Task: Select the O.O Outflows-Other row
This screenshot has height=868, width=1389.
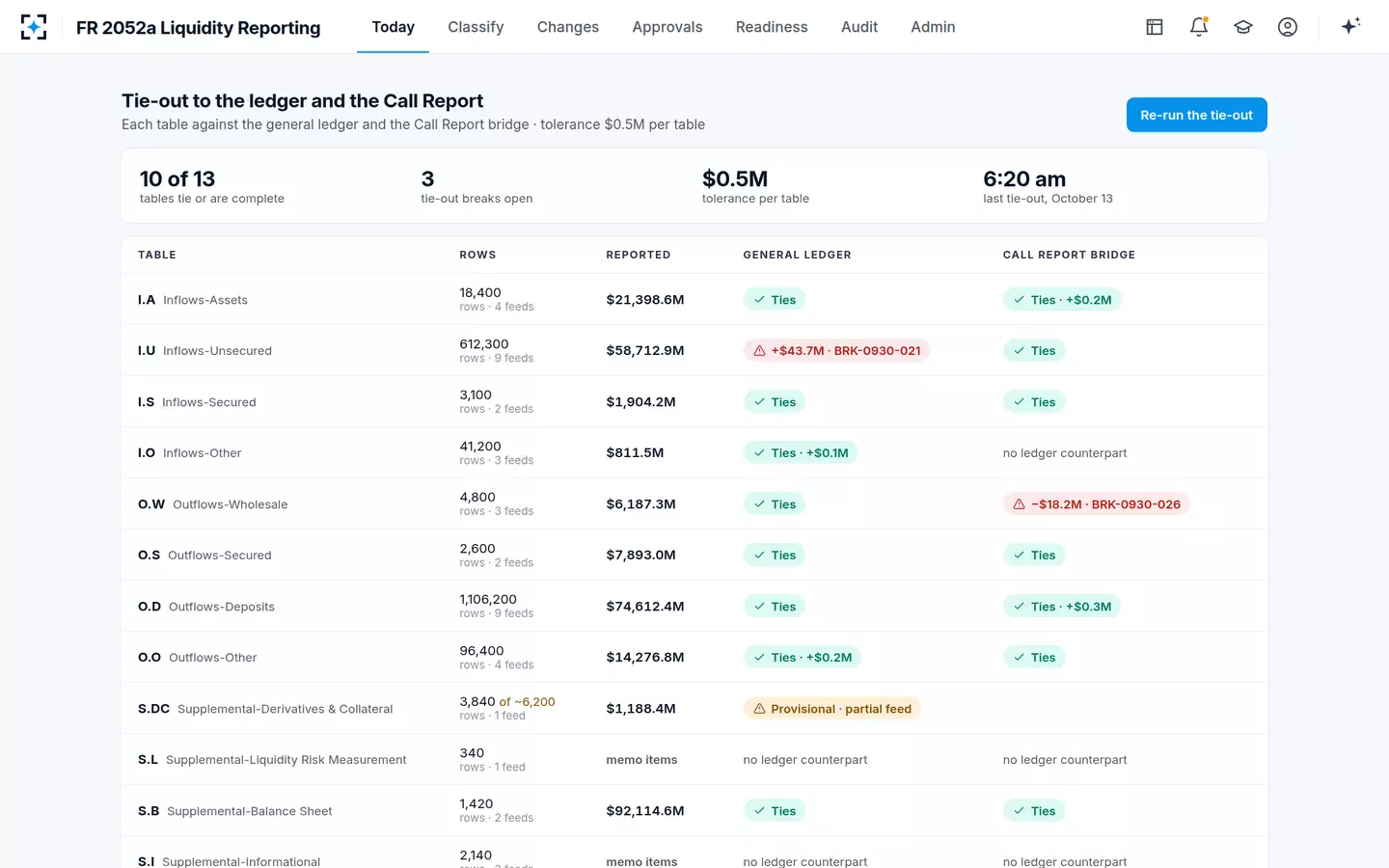Action: (694, 657)
